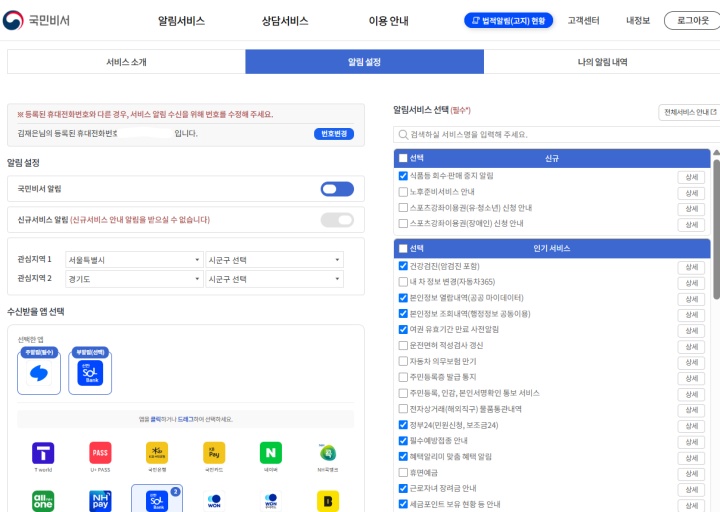The height and width of the screenshot is (512, 720).
Task: Open 관심지역 2 시군구 선택 dropdown
Action: point(274,279)
